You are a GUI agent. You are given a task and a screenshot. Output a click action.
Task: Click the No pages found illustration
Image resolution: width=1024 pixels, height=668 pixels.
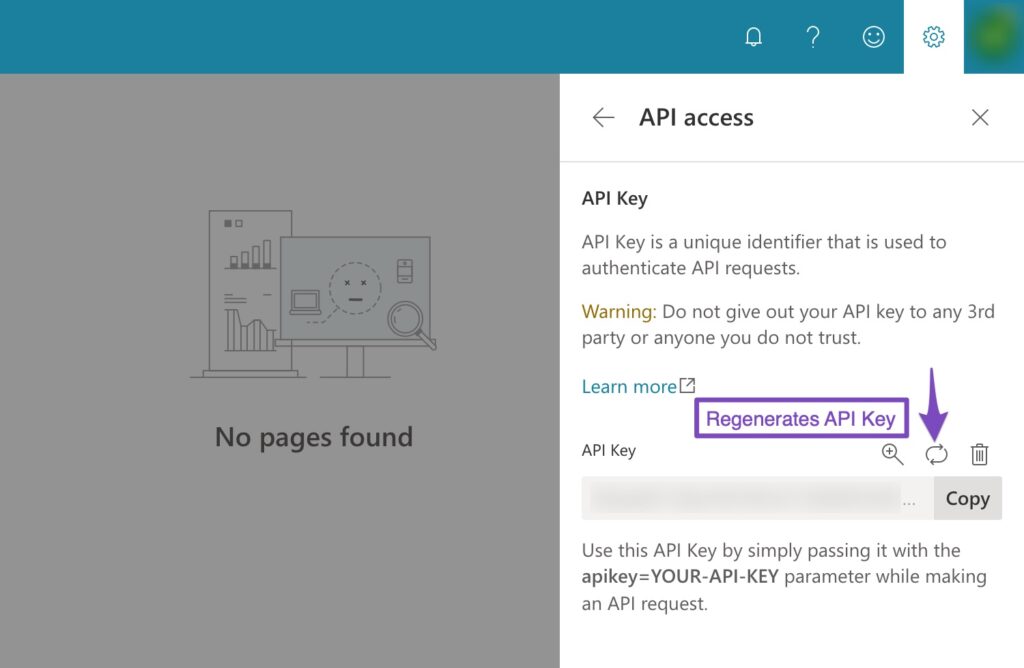314,294
